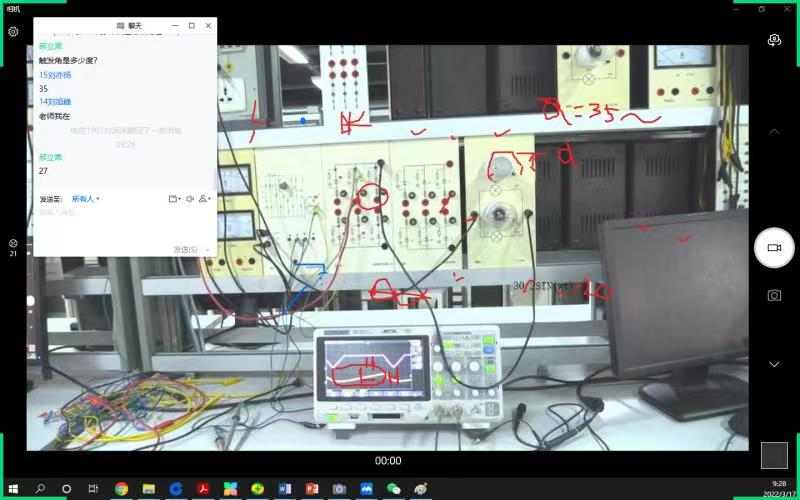
Task: Click the timer/HDR icon on left edge
Action: point(13,244)
